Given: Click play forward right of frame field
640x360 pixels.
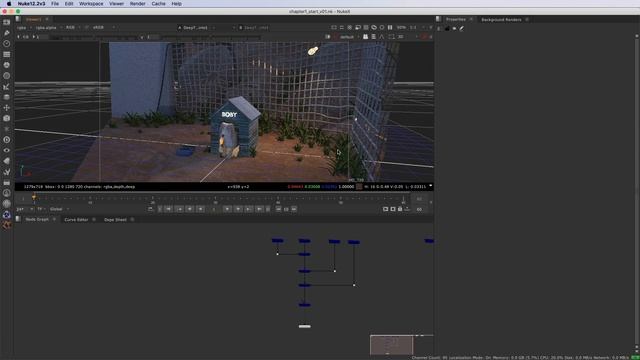Looking at the screenshot, I should coord(227,209).
